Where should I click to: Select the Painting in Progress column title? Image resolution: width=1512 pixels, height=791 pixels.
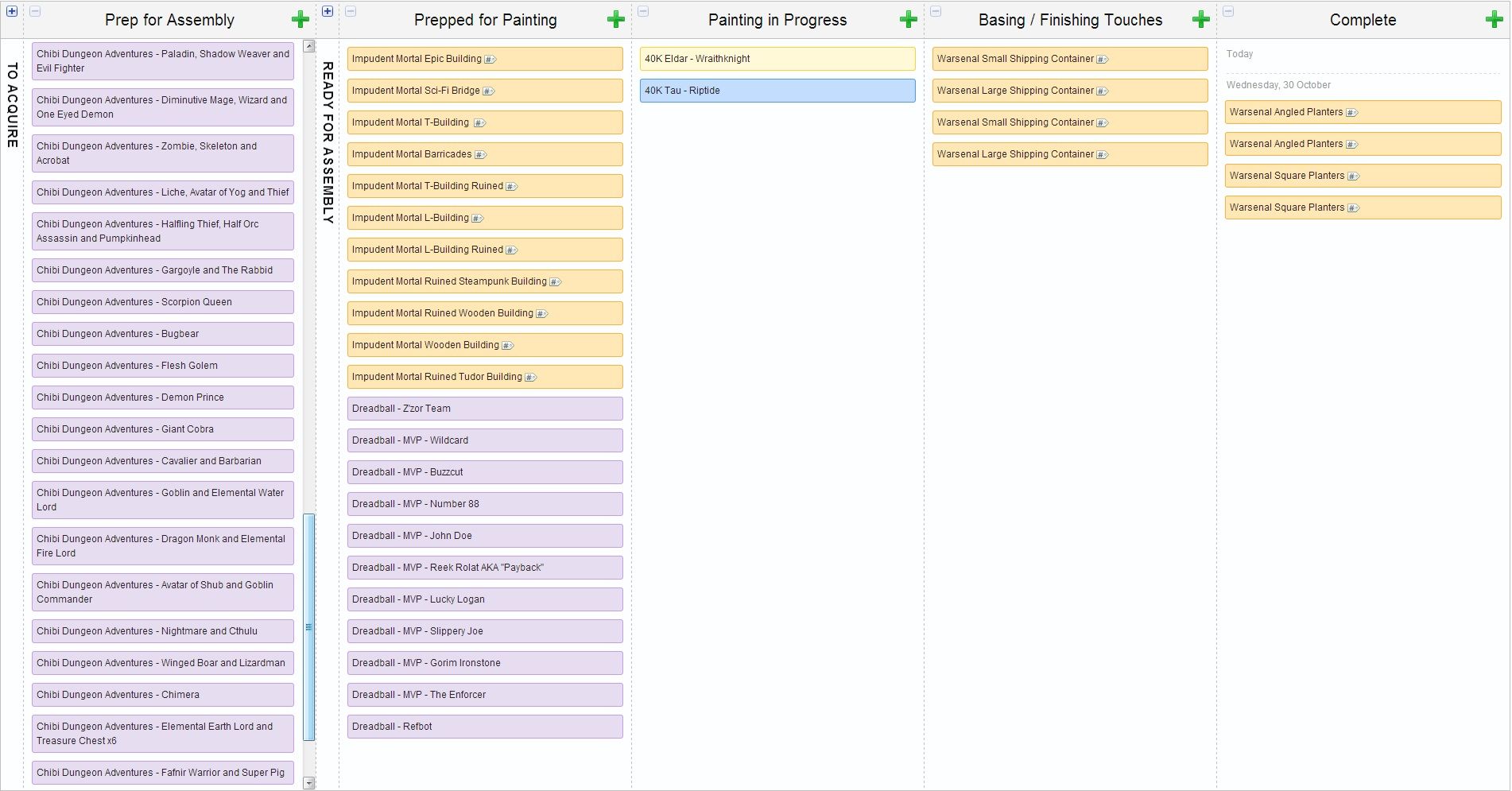(x=777, y=20)
